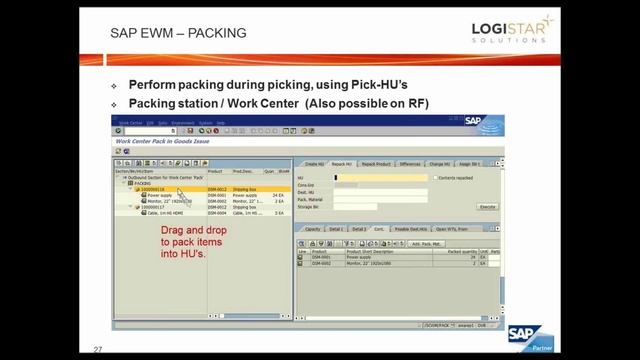Switch to the Repack Product tab
This screenshot has width=640, height=360.
376,164
